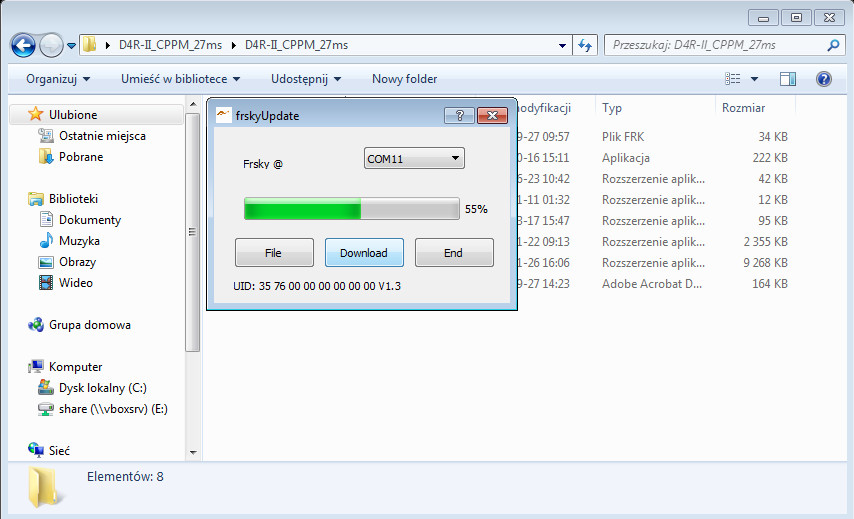Select the Plik FRK file row
This screenshot has height=519, width=854.
pyautogui.click(x=652, y=137)
